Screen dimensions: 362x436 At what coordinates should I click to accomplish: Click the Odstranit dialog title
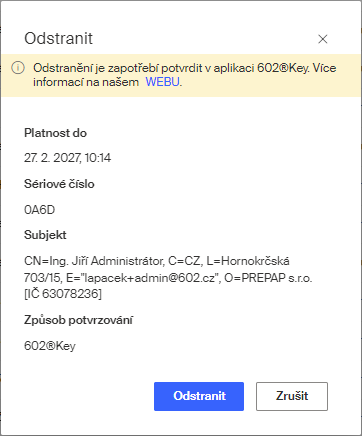tap(58, 39)
